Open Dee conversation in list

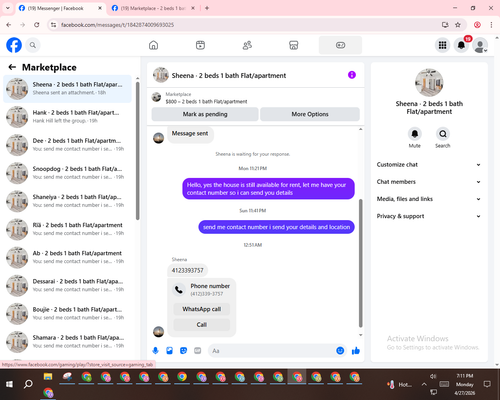coord(67,145)
